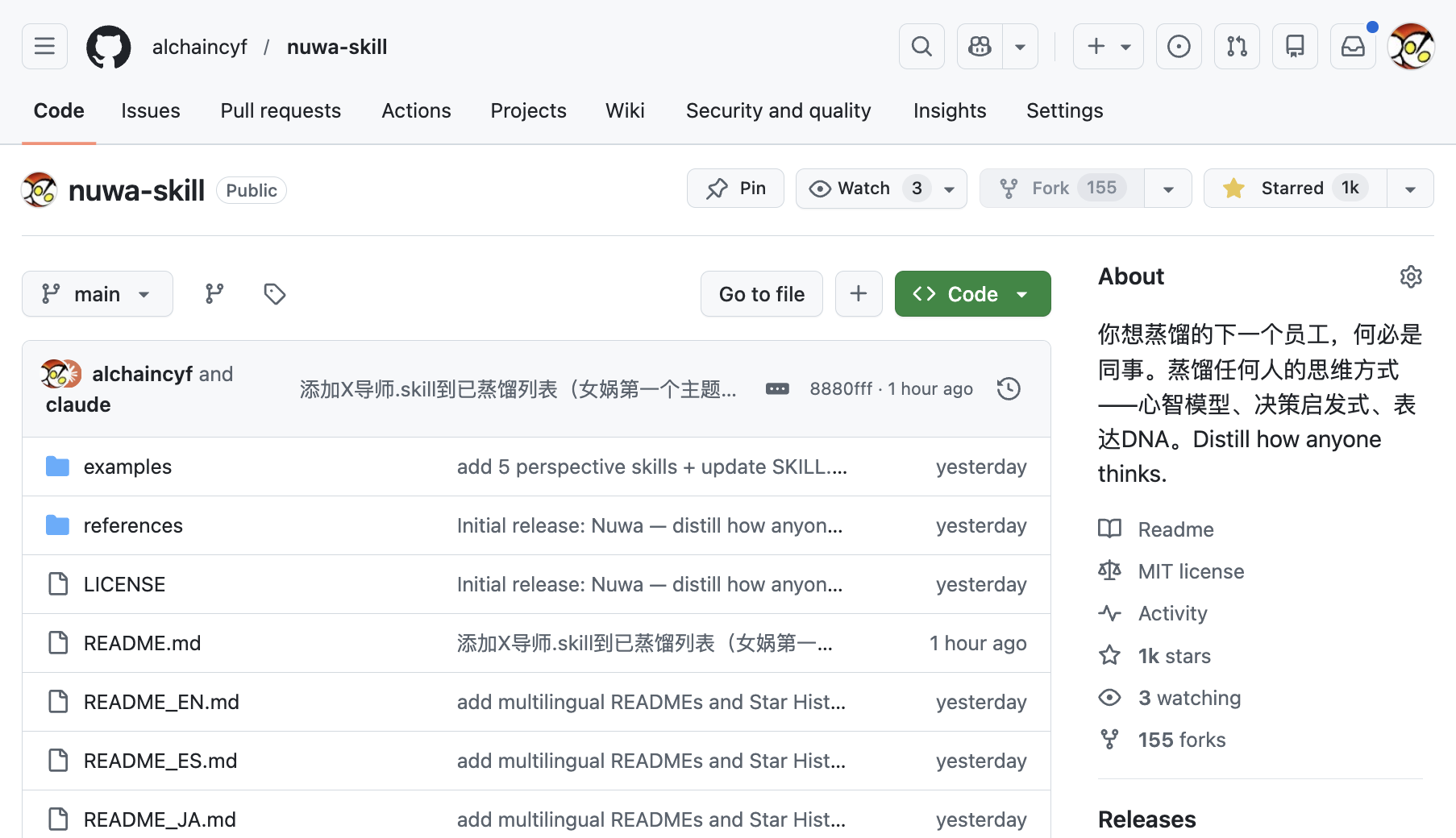The height and width of the screenshot is (838, 1456).
Task: Open the tags icon next to branches
Action: point(274,293)
